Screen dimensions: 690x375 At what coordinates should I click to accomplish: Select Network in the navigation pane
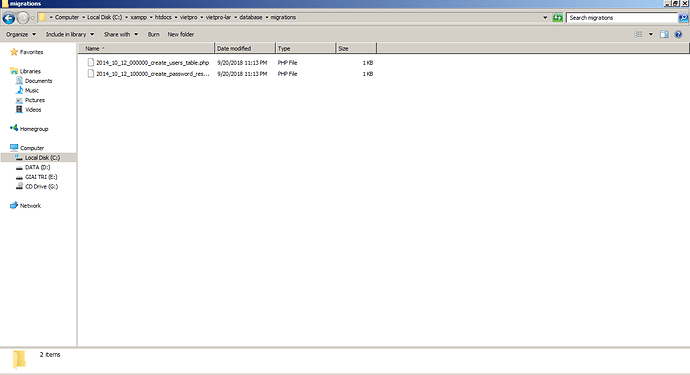point(30,206)
